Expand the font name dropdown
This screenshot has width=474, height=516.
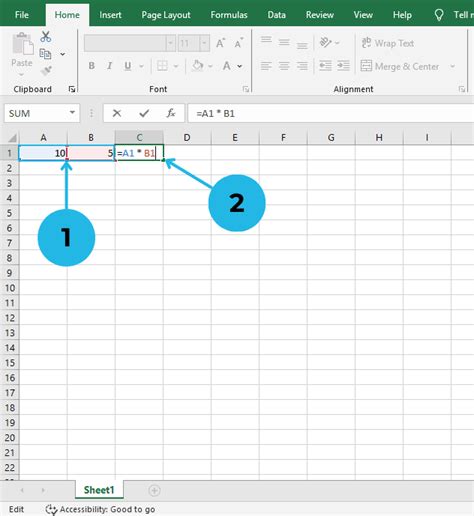click(171, 43)
